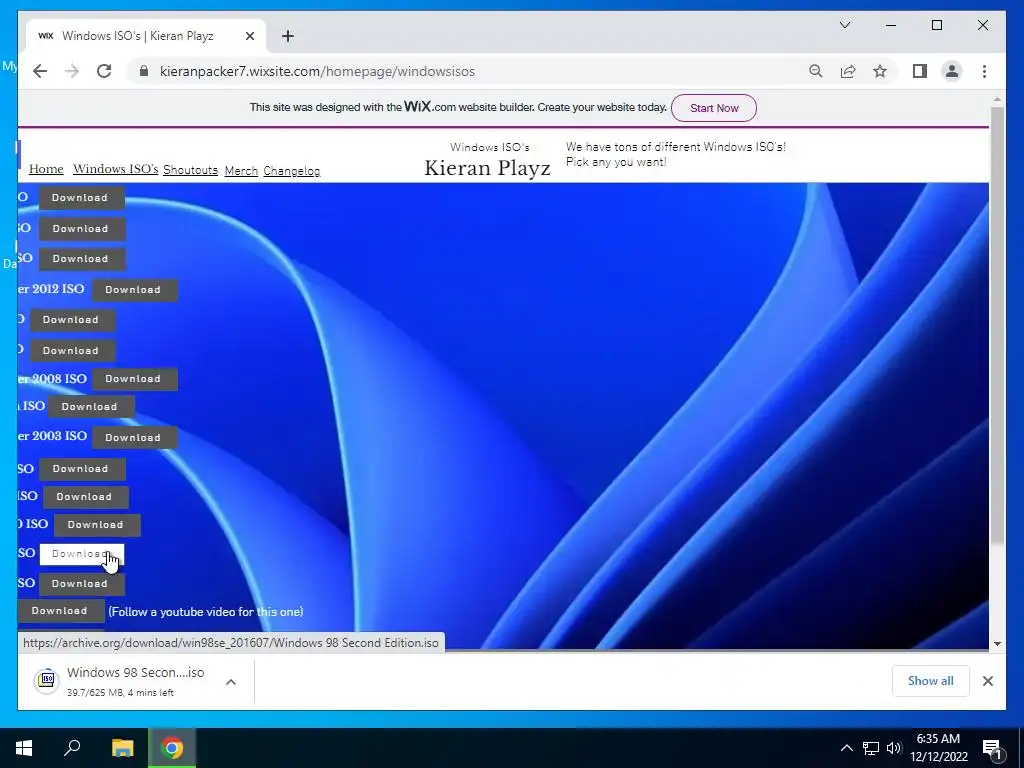This screenshot has width=1024, height=768.
Task: Select the Windows ISO's | Kieran Playz tab
Action: 146,36
